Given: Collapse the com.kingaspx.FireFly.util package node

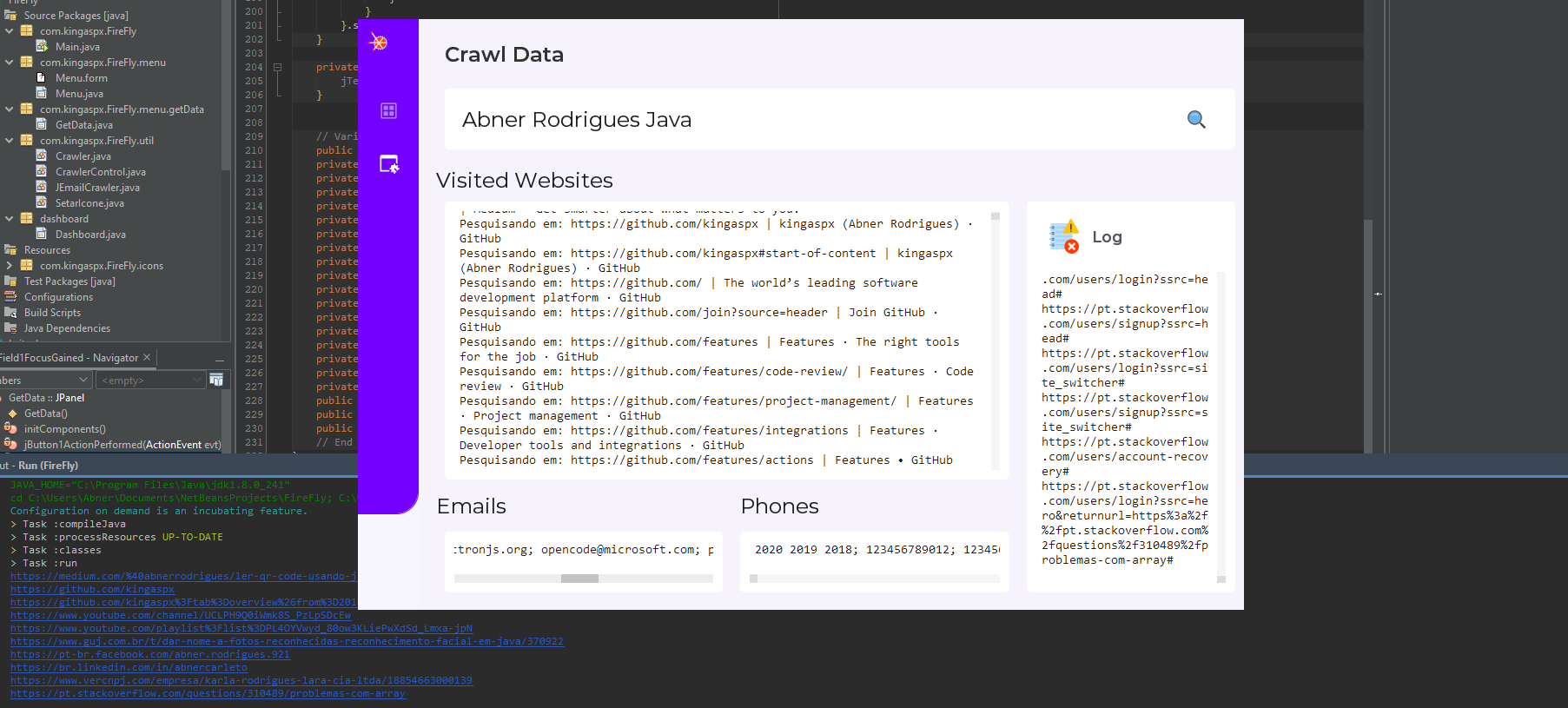Looking at the screenshot, I should [9, 140].
